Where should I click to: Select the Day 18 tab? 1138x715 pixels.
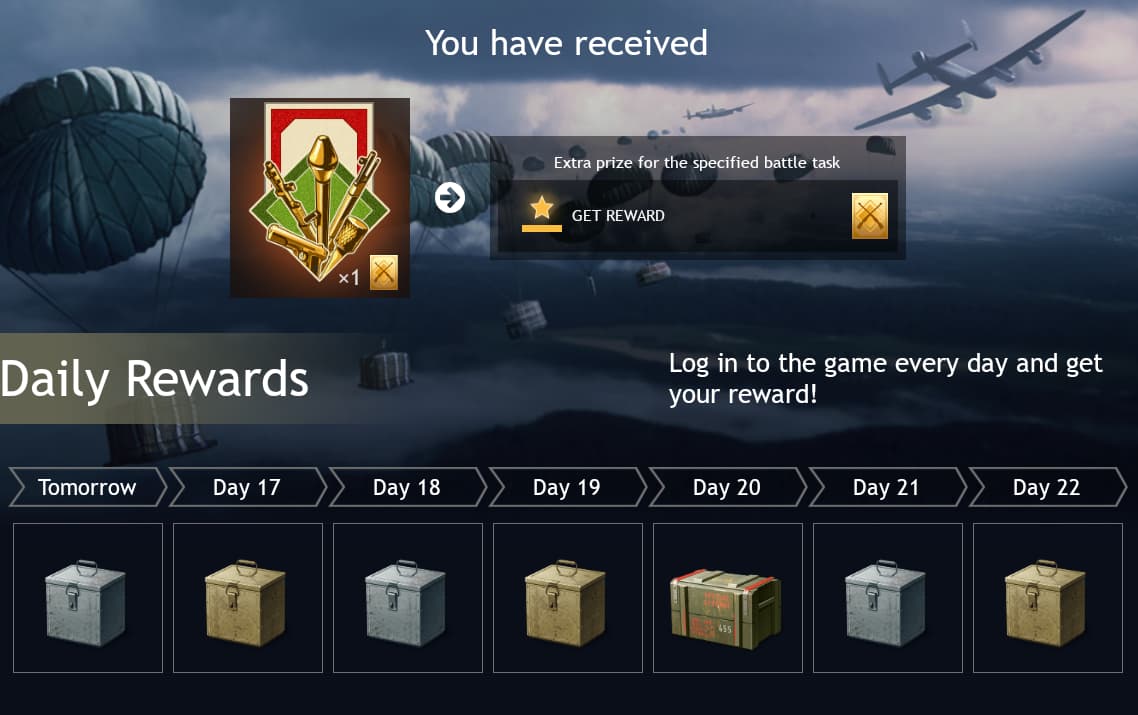pyautogui.click(x=406, y=487)
